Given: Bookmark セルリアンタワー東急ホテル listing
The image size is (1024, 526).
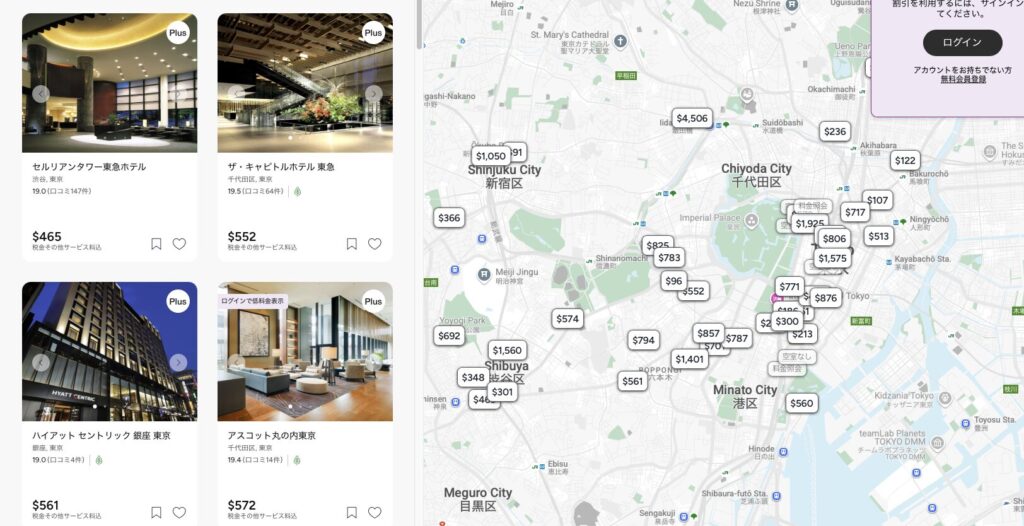Looking at the screenshot, I should click(156, 244).
